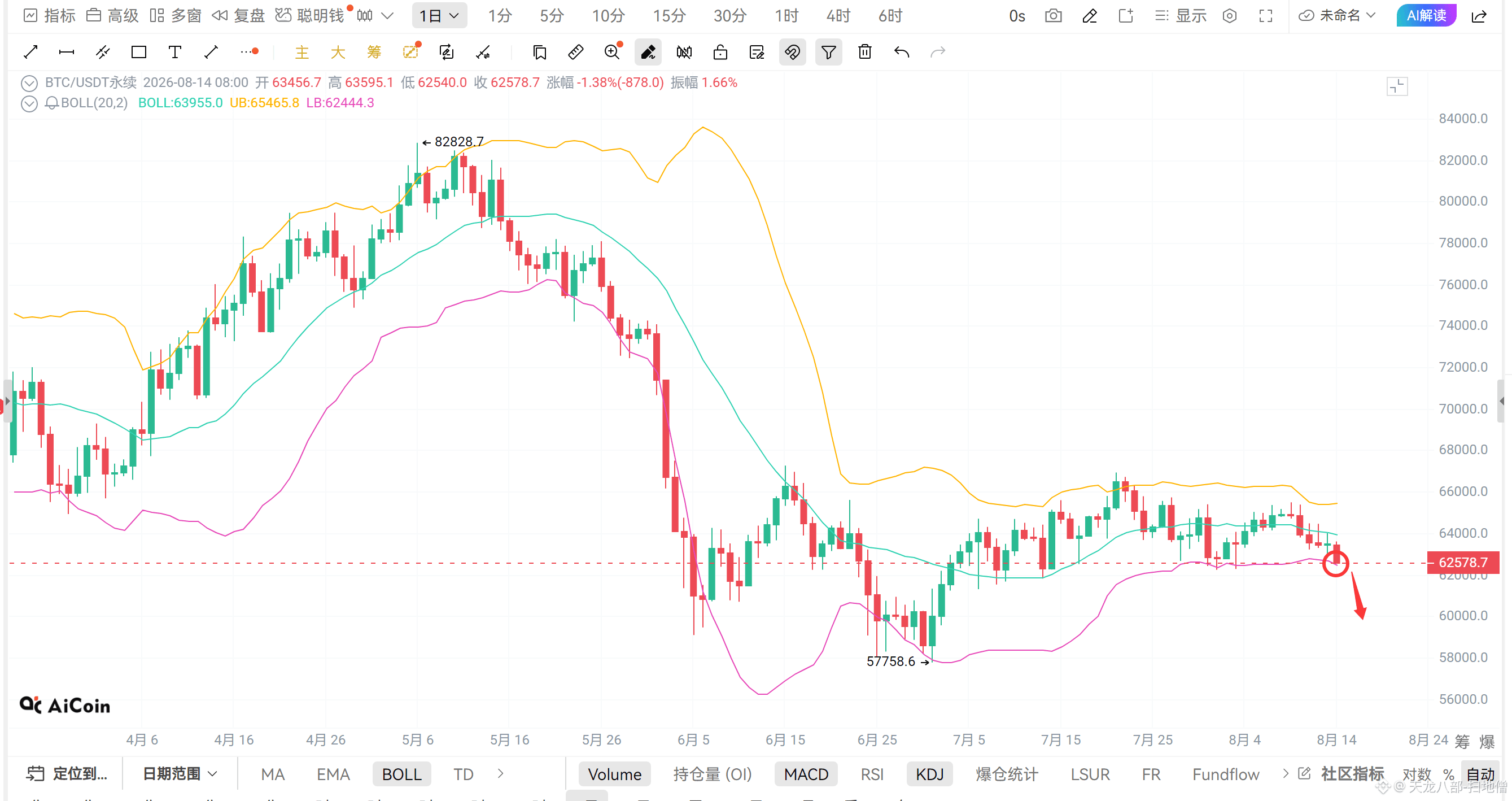Open the 1日 timeframe dropdown

(439, 16)
